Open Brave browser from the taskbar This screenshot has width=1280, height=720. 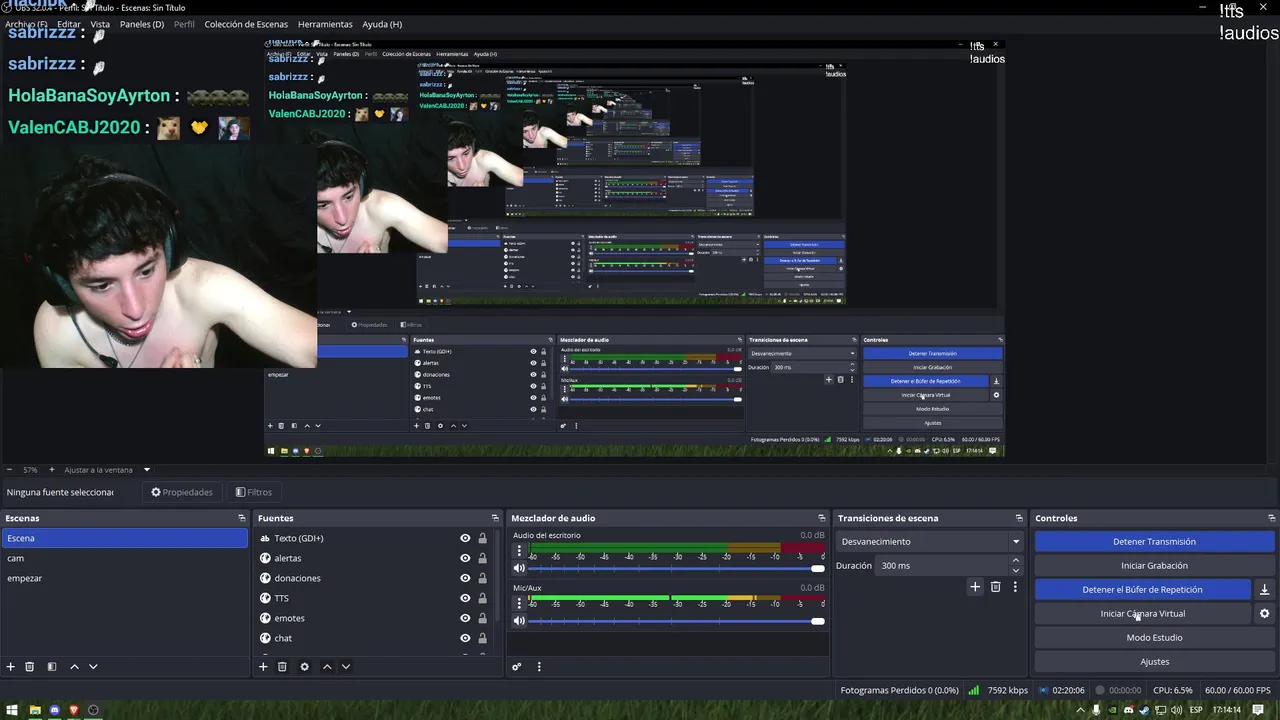click(x=74, y=710)
